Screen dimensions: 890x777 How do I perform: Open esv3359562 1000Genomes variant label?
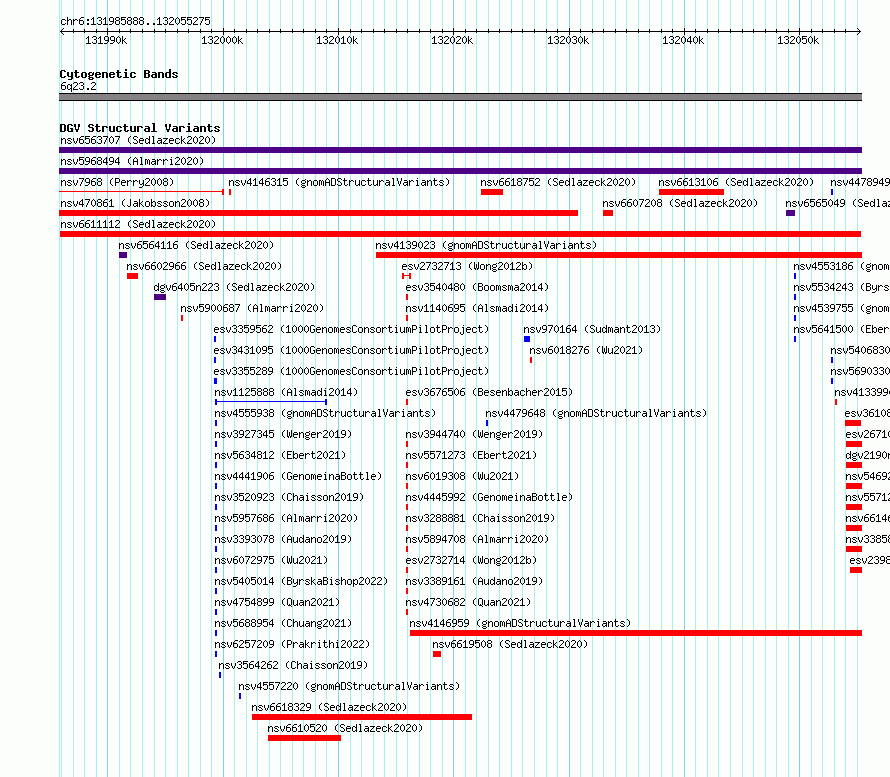[351, 329]
